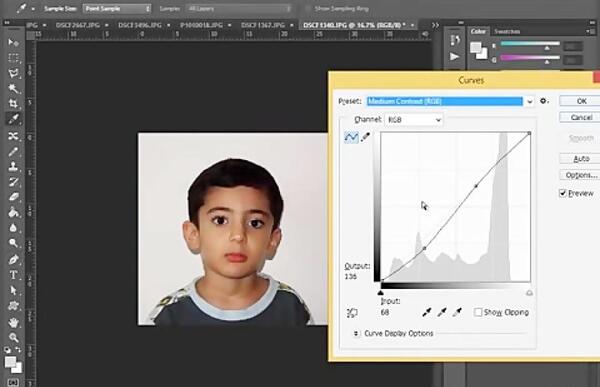This screenshot has width=600, height=387.
Task: Select the Clone Stamp tool
Action: [13, 166]
